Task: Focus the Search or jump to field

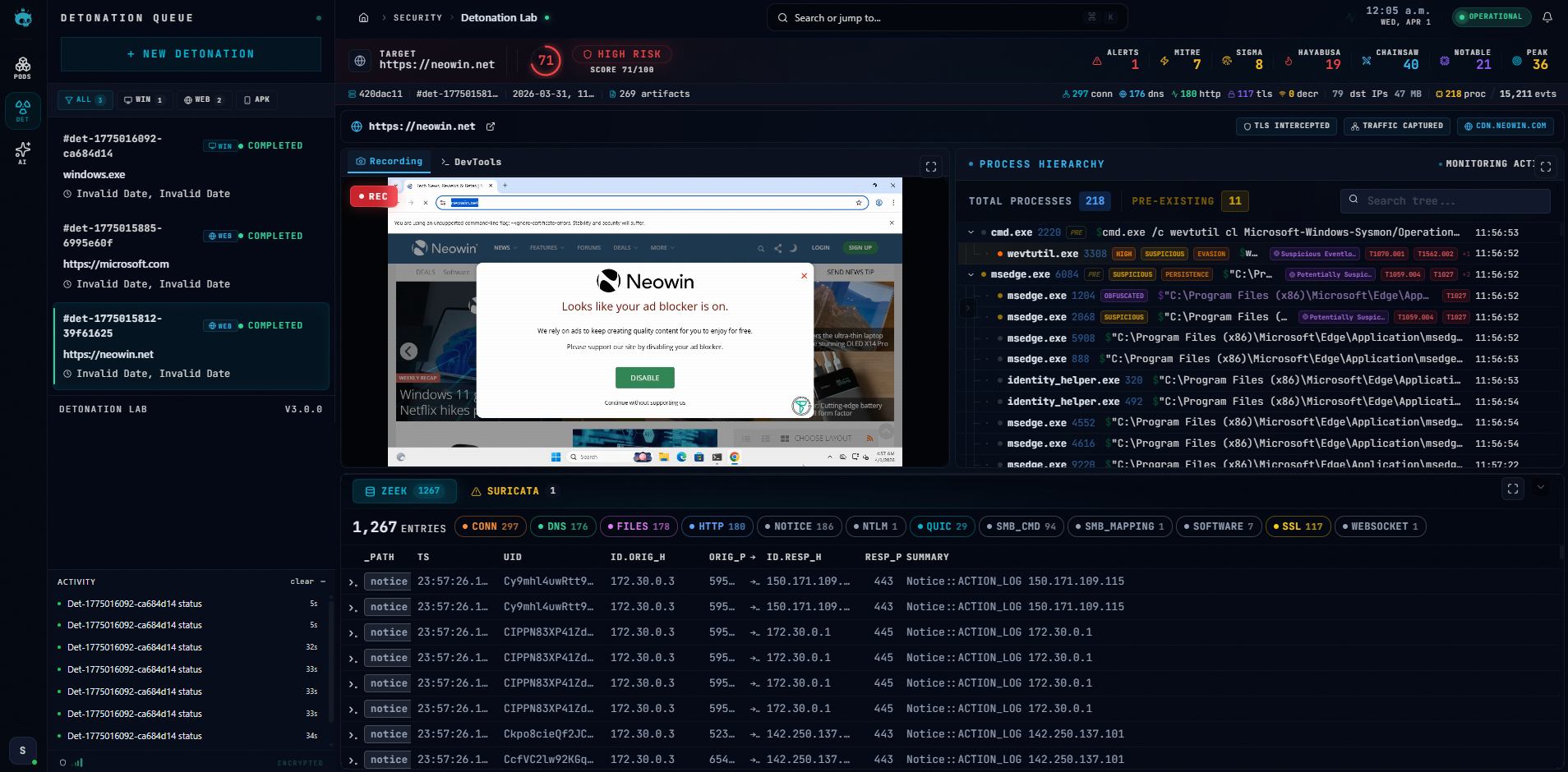Action: click(x=947, y=17)
